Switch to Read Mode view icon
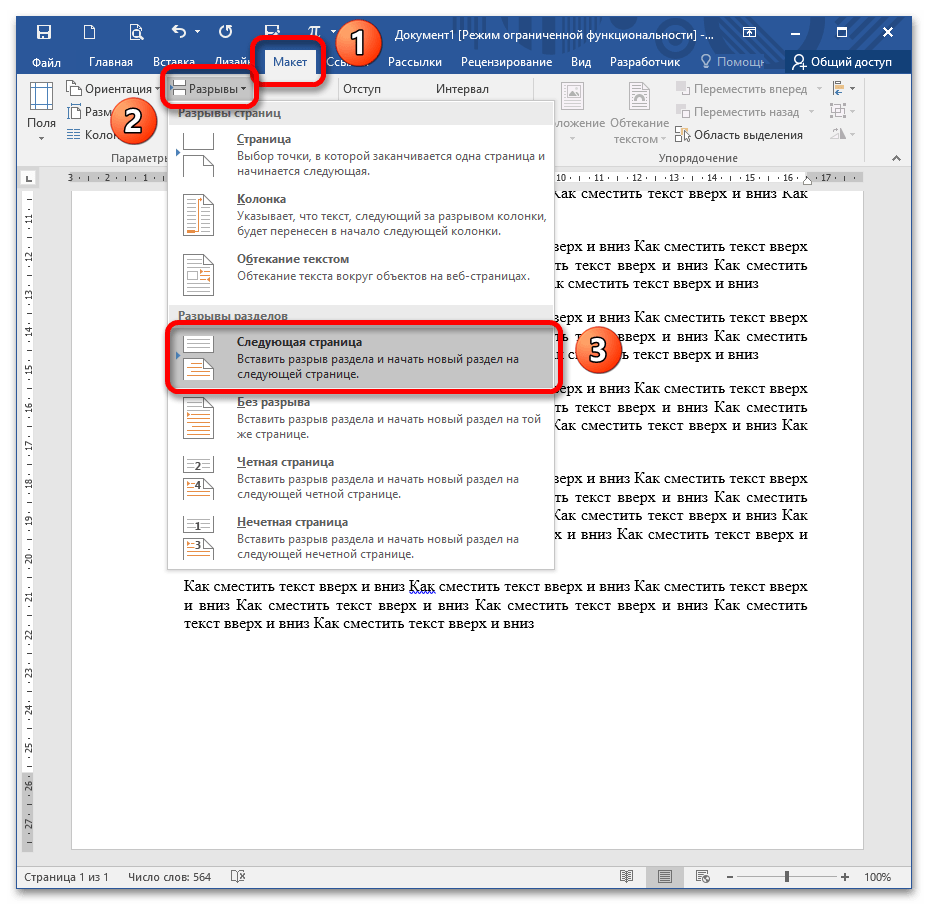 point(626,877)
